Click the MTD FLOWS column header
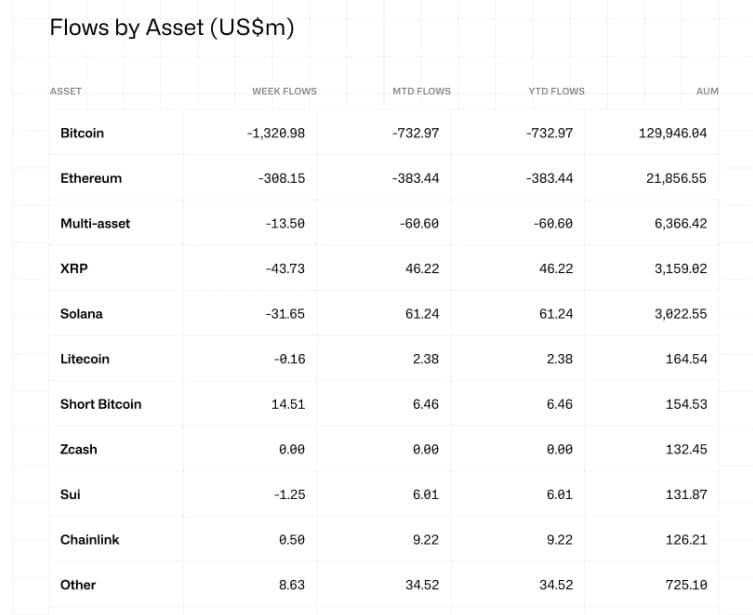 [422, 91]
